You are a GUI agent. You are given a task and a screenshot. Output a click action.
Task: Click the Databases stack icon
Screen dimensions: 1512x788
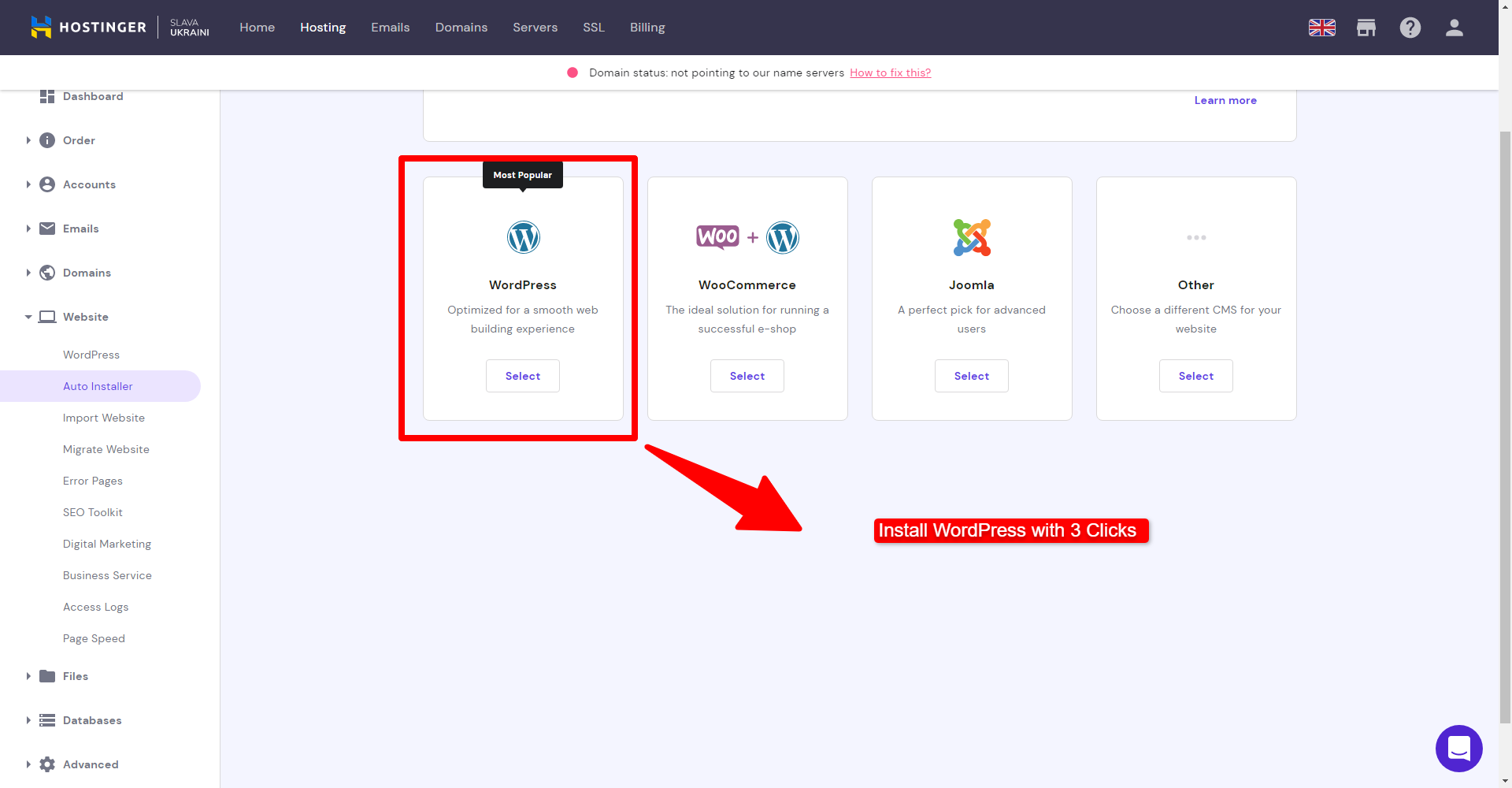coord(47,720)
